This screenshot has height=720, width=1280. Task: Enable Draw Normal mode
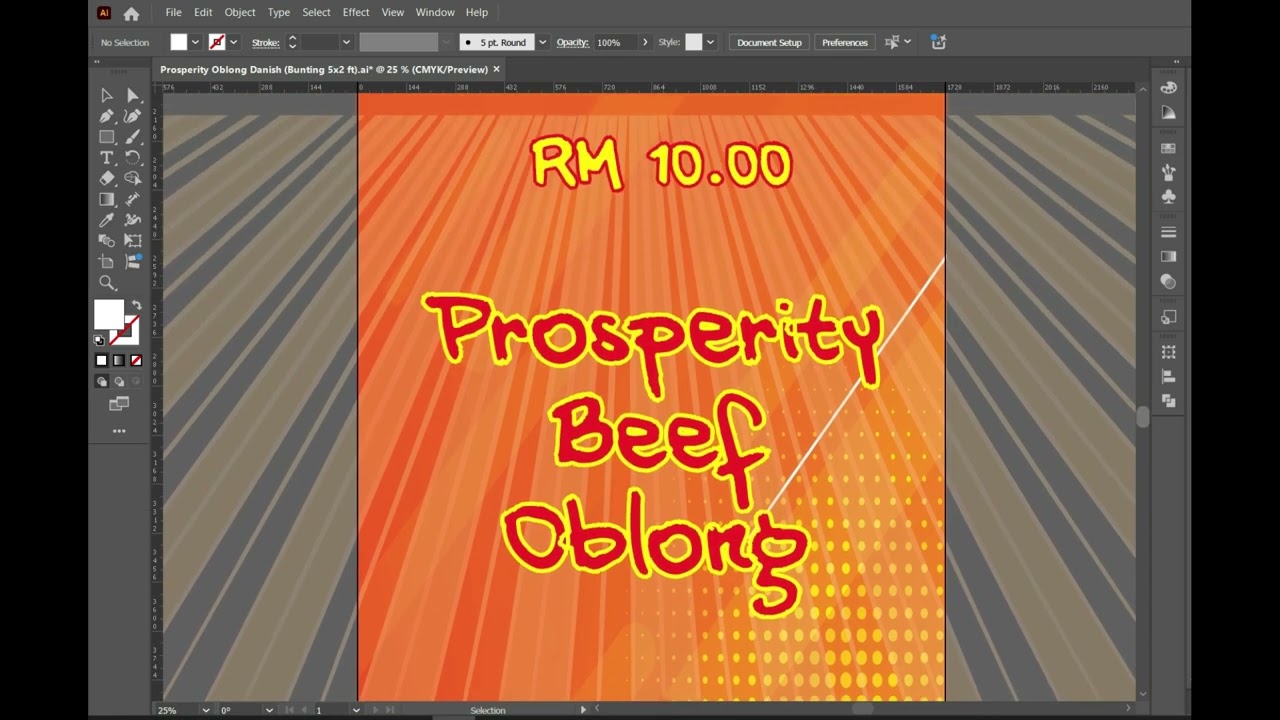[x=101, y=381]
